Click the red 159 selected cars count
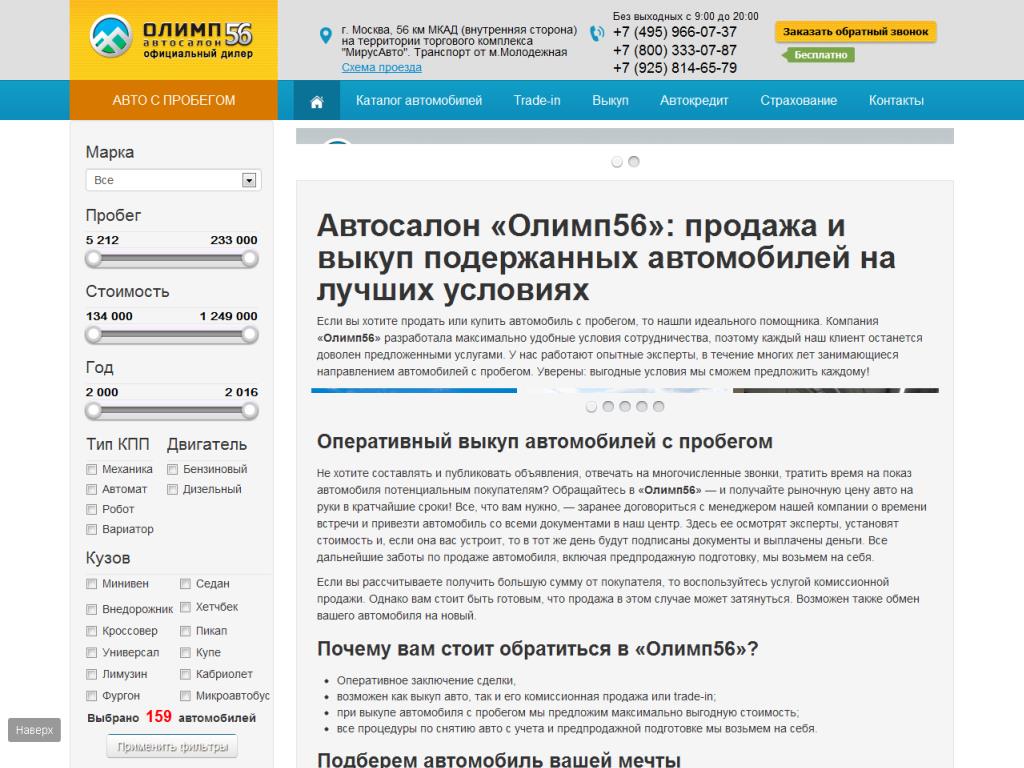1024x768 pixels. pyautogui.click(x=159, y=717)
